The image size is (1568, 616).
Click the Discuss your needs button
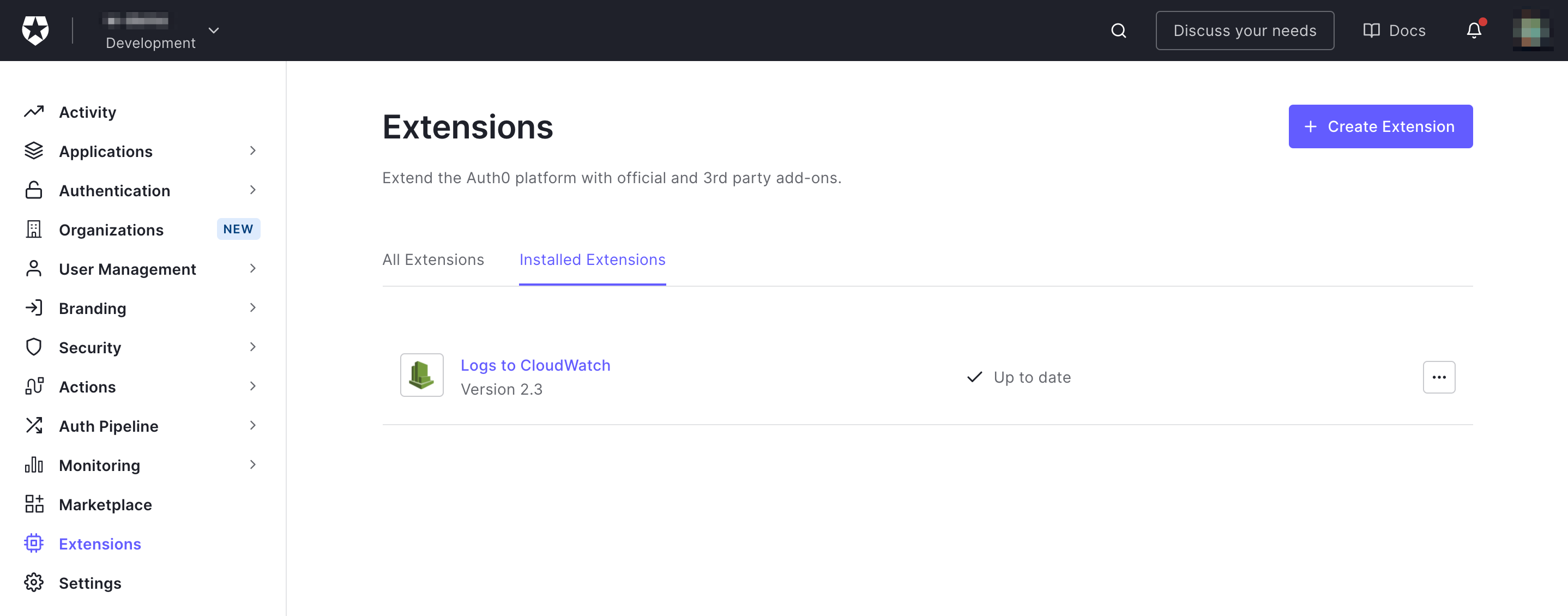1245,31
